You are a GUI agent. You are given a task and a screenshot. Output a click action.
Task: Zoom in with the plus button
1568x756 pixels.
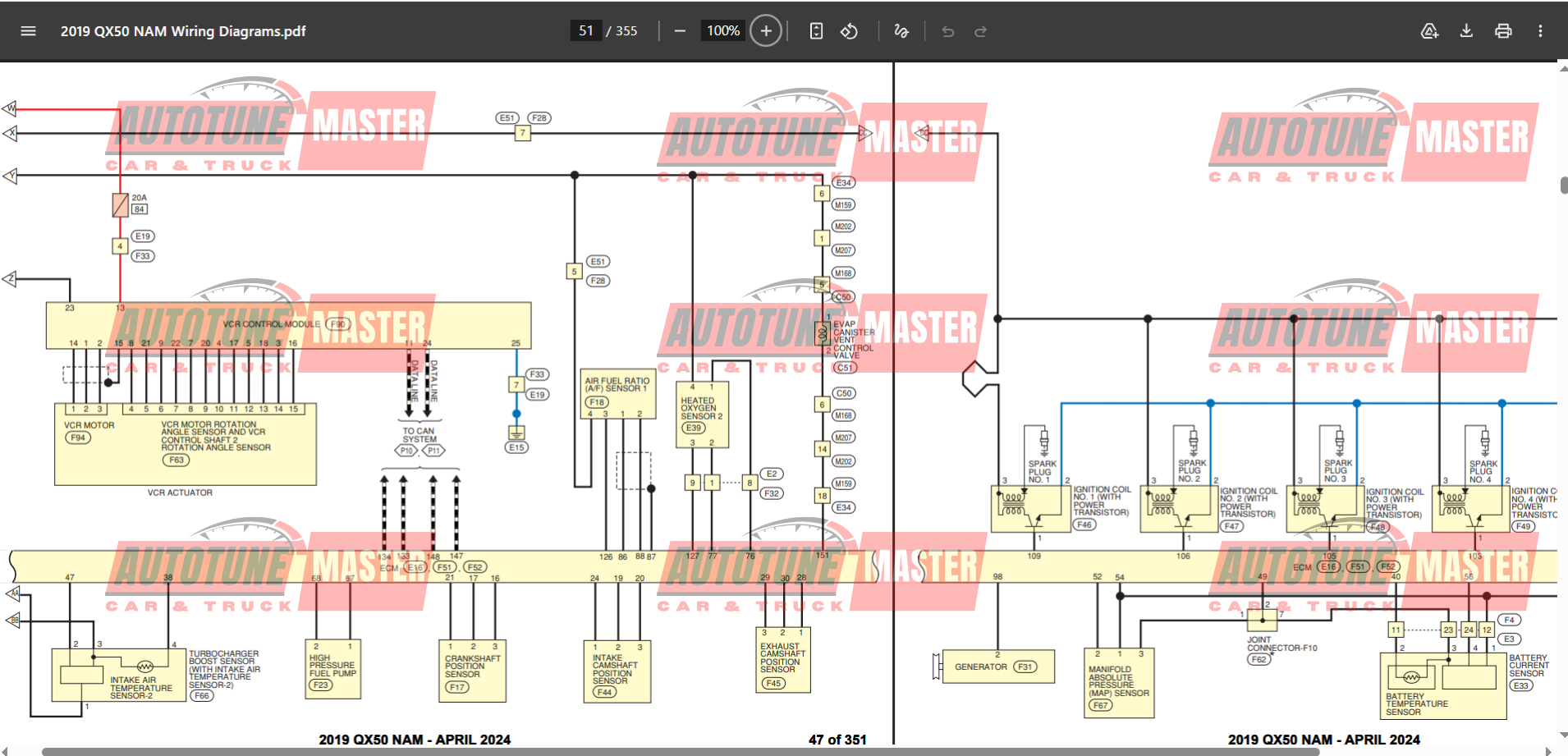[766, 31]
